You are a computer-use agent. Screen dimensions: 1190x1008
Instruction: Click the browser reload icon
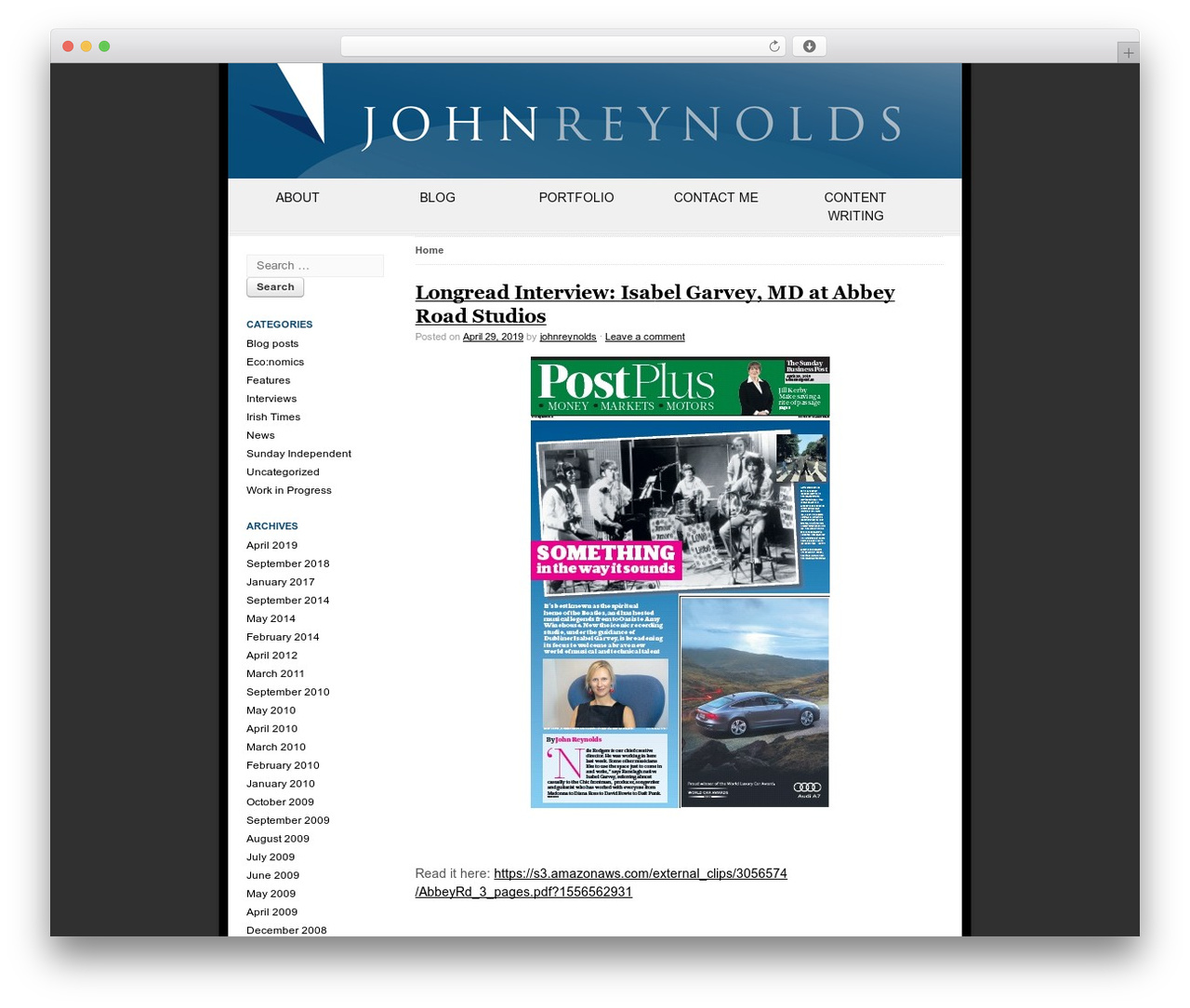(773, 46)
